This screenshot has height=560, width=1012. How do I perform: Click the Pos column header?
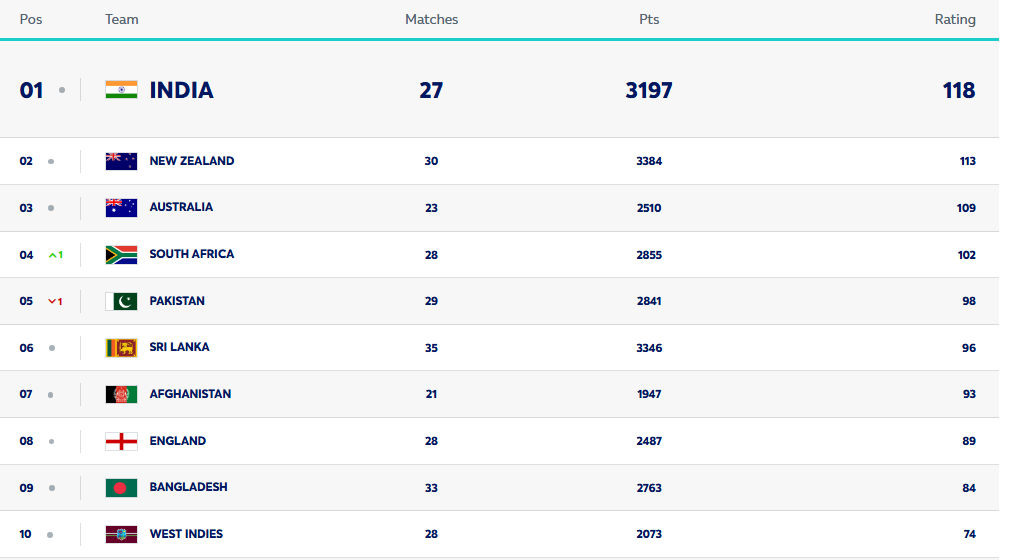tap(31, 19)
